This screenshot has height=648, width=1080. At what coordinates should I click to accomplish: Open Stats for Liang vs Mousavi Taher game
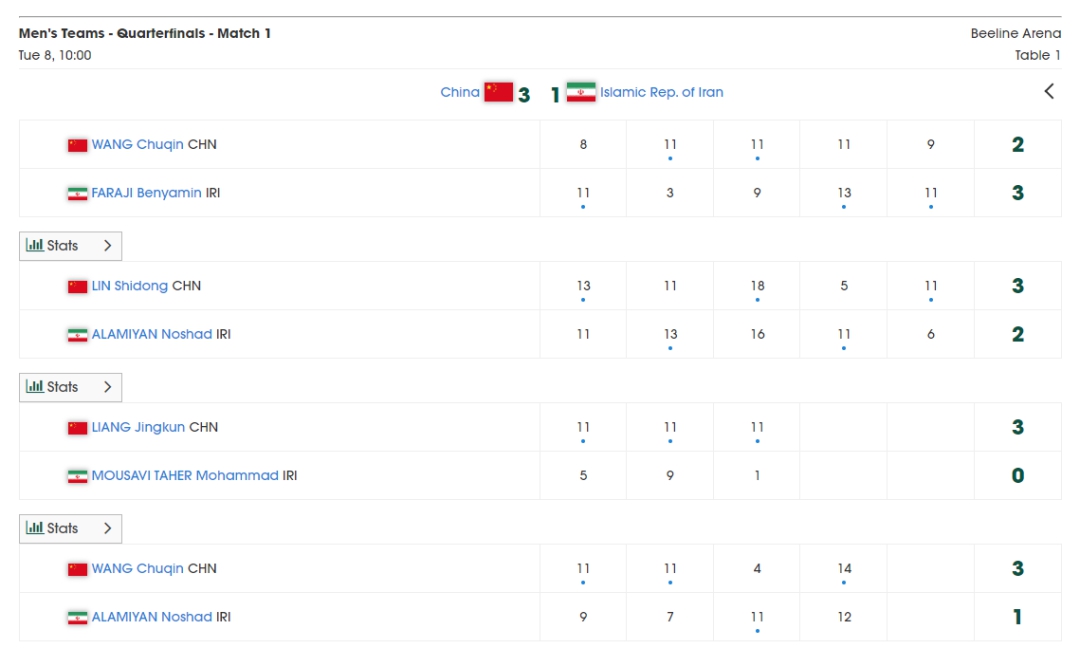click(70, 528)
